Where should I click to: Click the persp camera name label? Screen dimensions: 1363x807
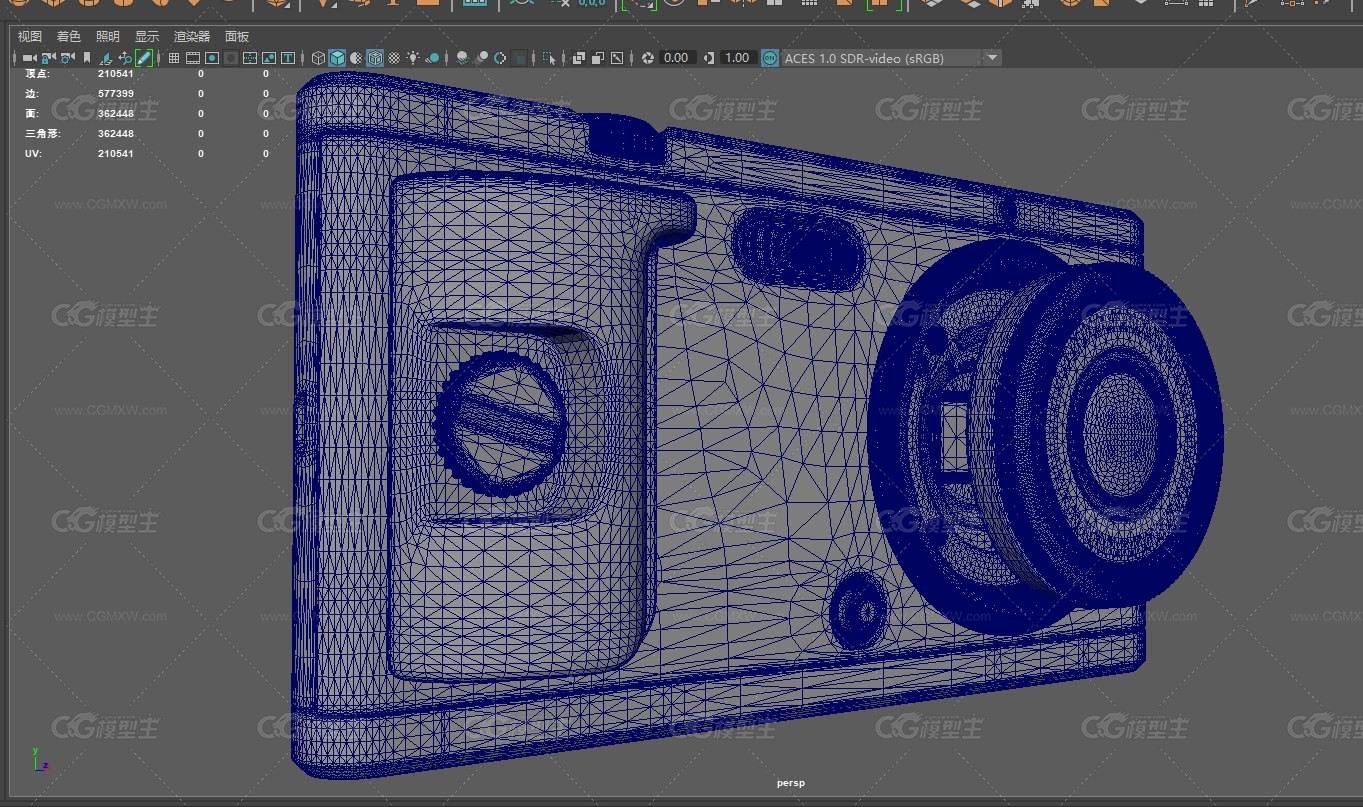(790, 783)
